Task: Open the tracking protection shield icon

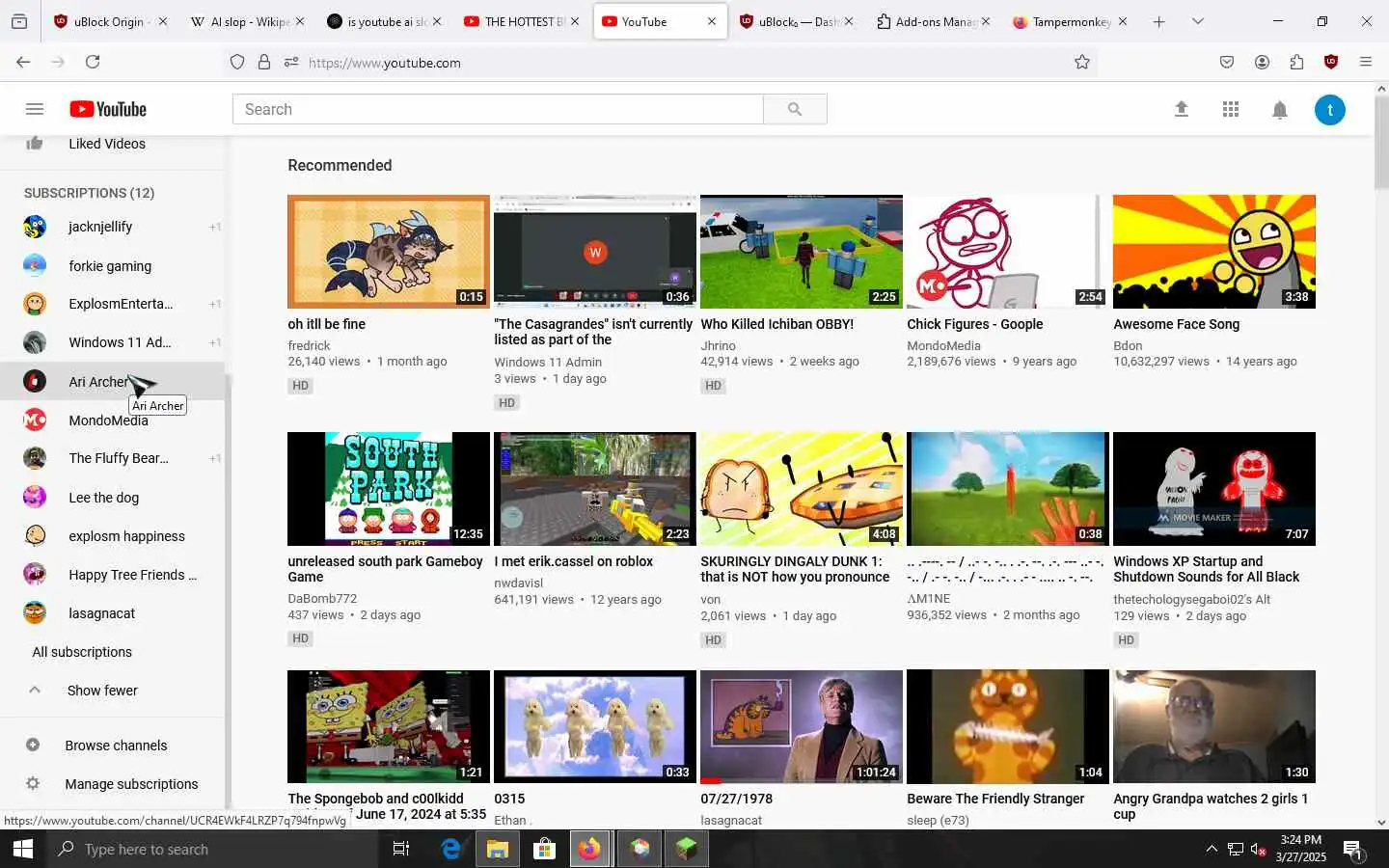Action: 237,62
